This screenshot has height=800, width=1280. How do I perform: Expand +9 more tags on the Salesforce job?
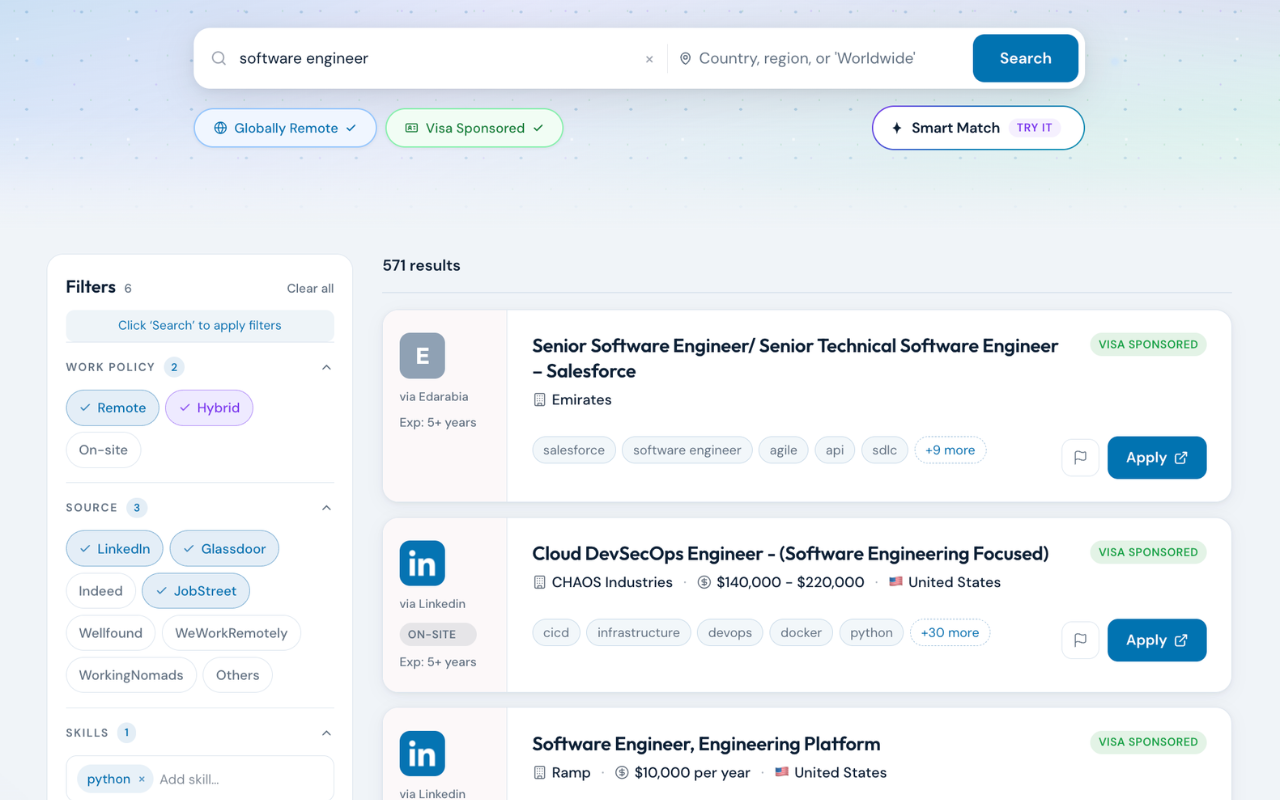[x=950, y=450]
